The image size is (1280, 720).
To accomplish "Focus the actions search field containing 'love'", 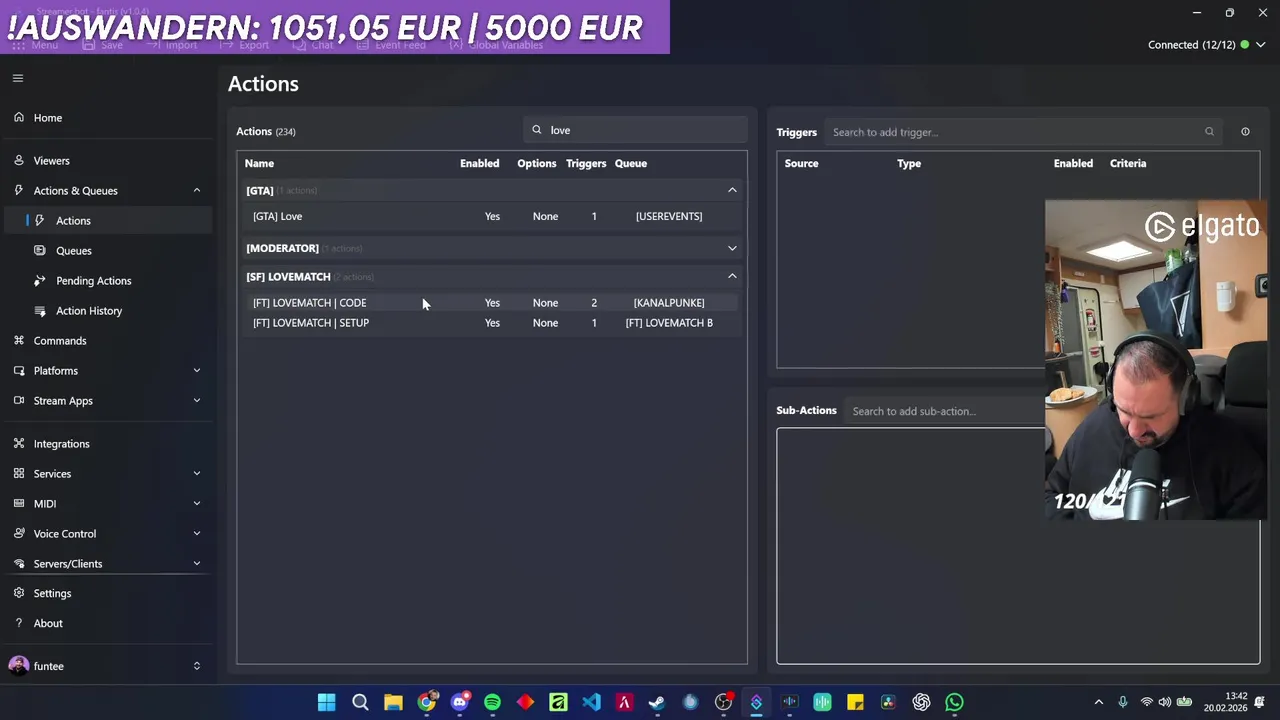I will pos(635,130).
